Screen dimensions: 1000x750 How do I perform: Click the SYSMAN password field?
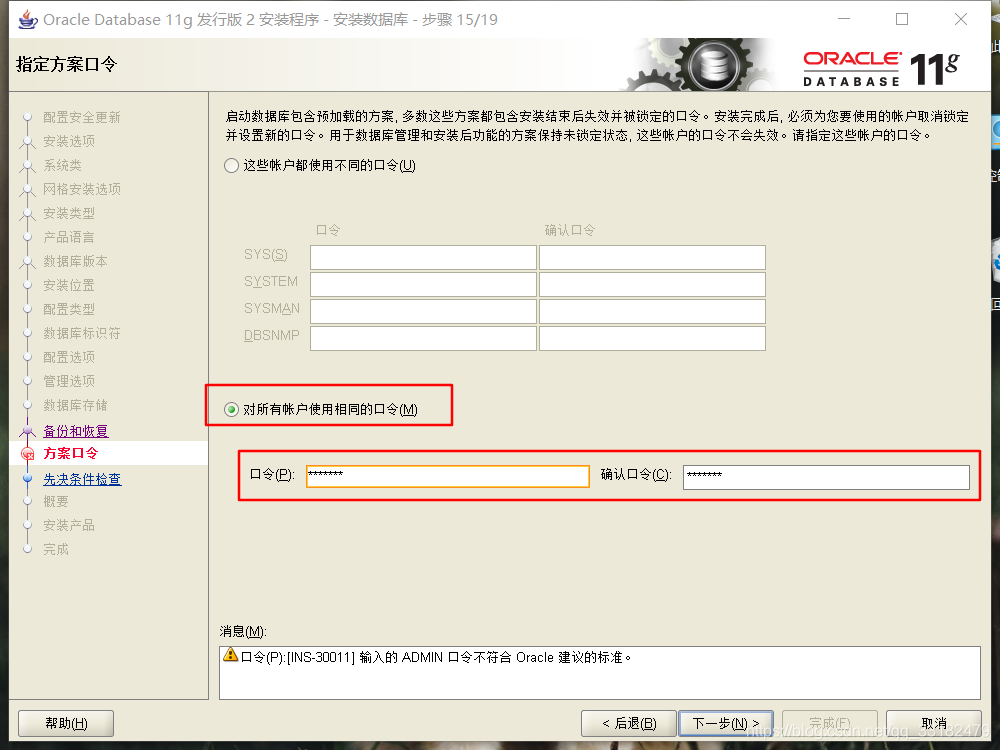(x=423, y=311)
